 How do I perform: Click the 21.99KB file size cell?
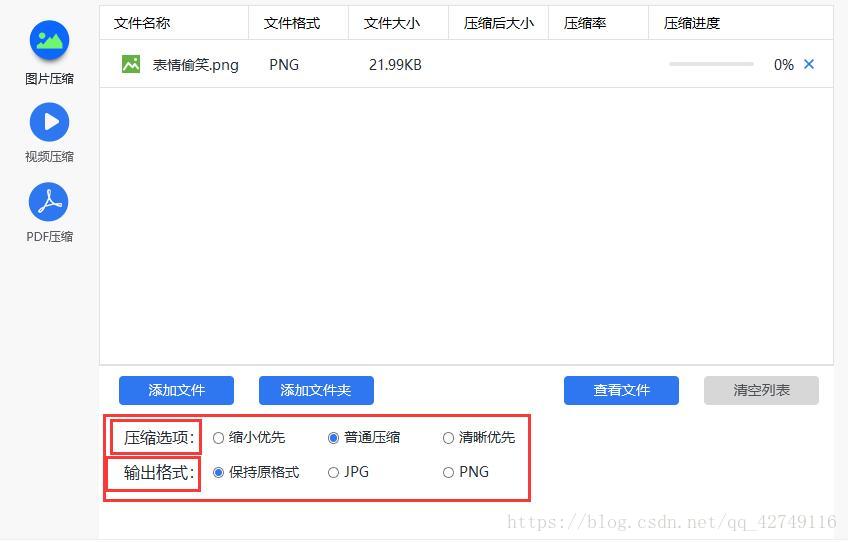click(395, 65)
